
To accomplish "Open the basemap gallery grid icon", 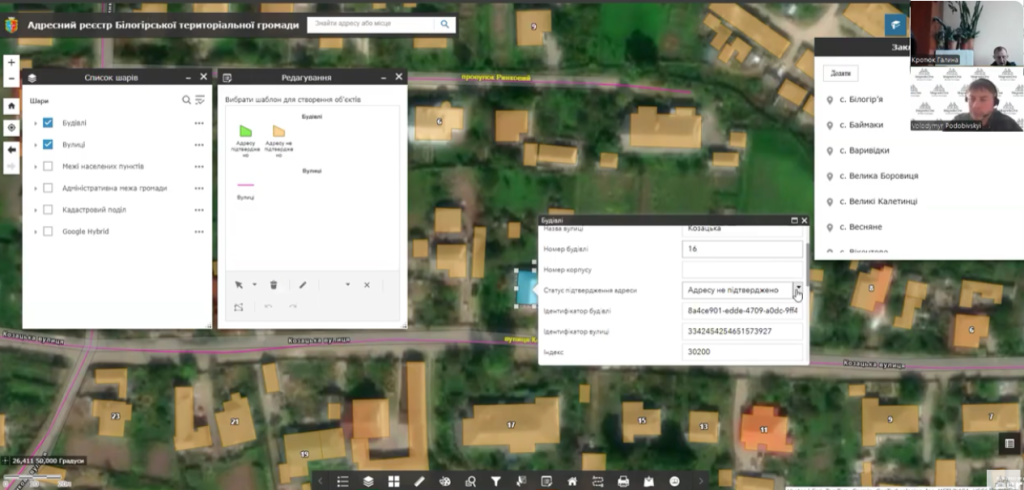I will [393, 481].
